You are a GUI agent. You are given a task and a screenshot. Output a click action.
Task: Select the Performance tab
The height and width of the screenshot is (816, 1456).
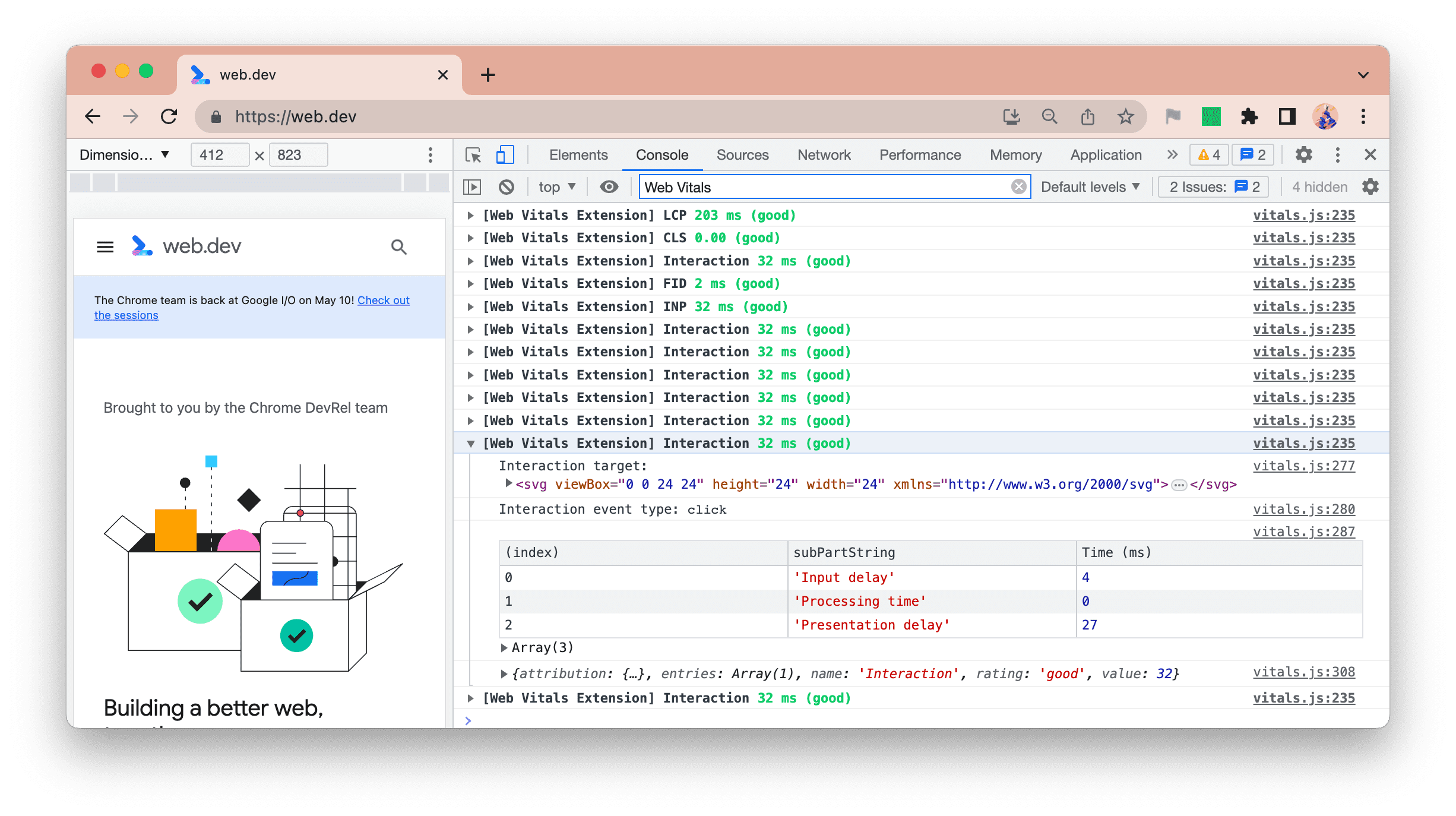pyautogui.click(x=920, y=155)
